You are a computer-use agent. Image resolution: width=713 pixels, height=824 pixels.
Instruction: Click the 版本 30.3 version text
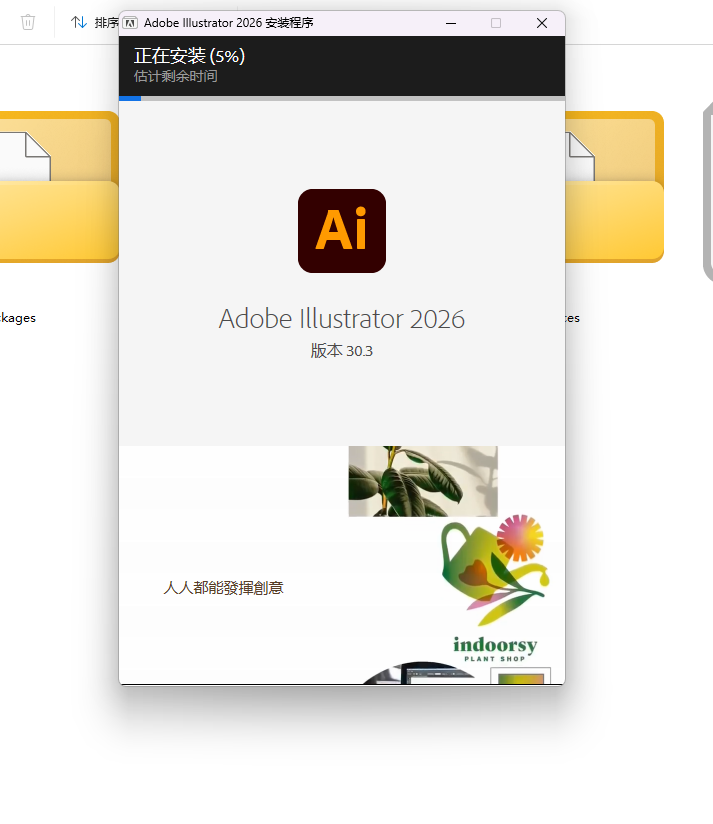tap(342, 351)
